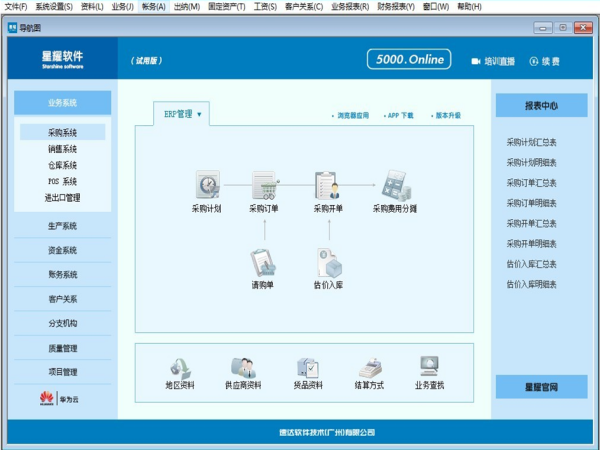The image size is (600, 450).
Task: Open the 采购费用分摊 calculator icon
Action: (394, 185)
